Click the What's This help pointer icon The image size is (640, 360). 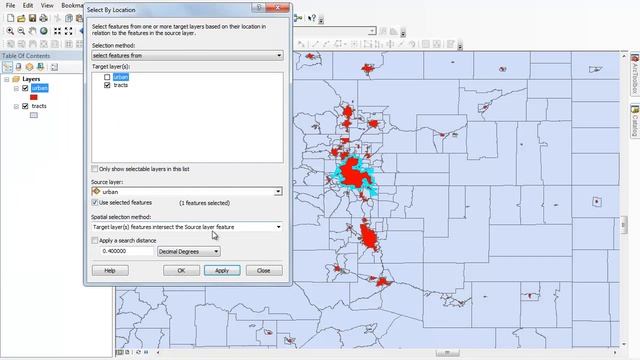click(312, 18)
